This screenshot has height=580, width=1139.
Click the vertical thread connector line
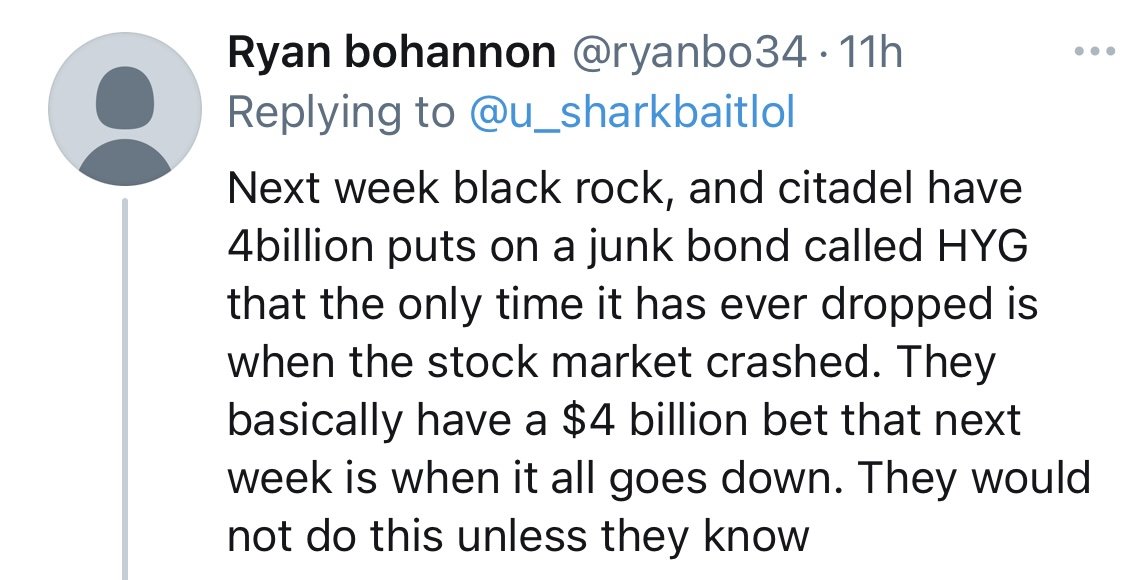coord(125,389)
